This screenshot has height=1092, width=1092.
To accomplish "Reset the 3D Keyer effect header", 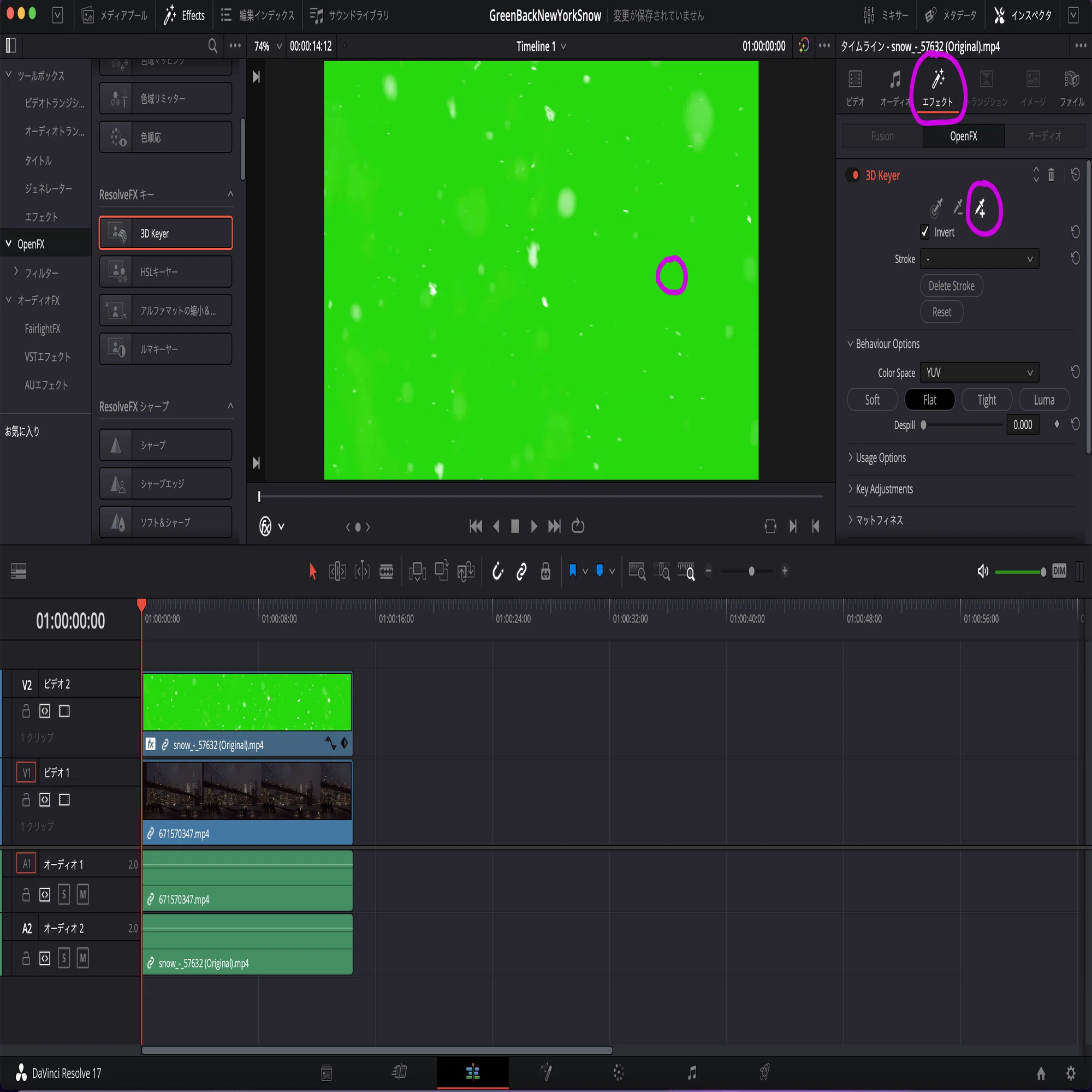I will point(1075,175).
